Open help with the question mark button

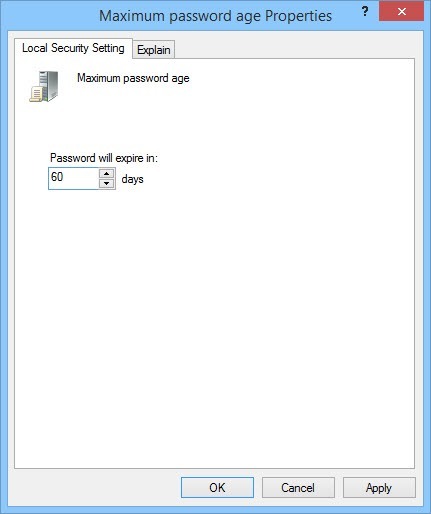(x=365, y=12)
